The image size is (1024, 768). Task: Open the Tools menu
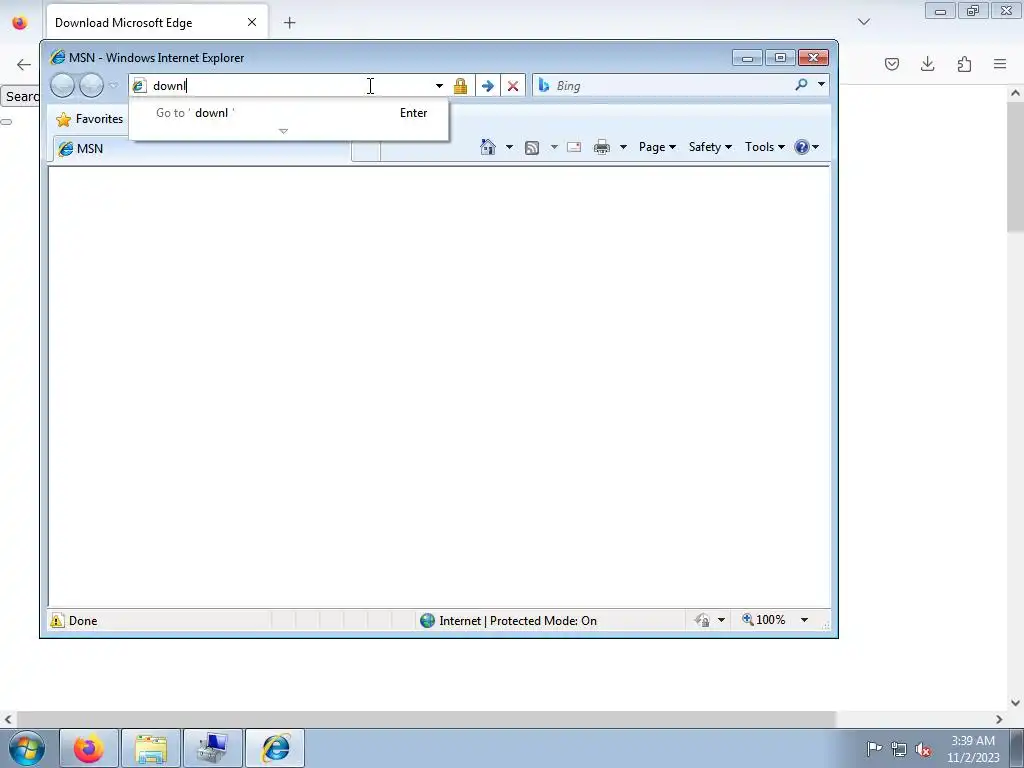click(765, 147)
